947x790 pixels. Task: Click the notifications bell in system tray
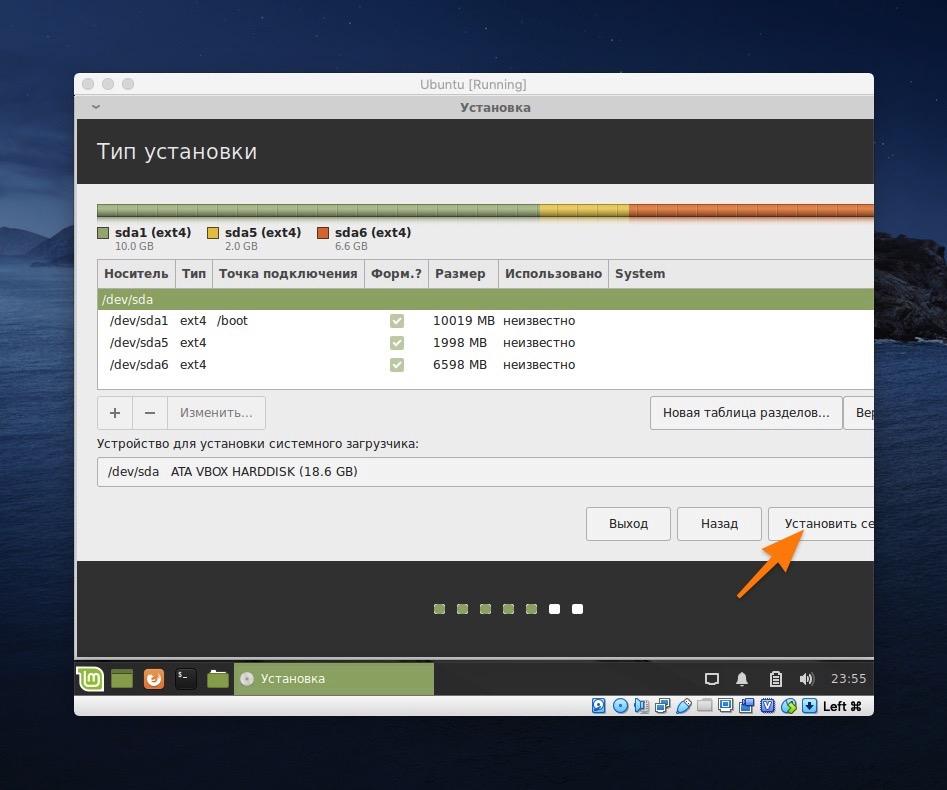(x=742, y=679)
